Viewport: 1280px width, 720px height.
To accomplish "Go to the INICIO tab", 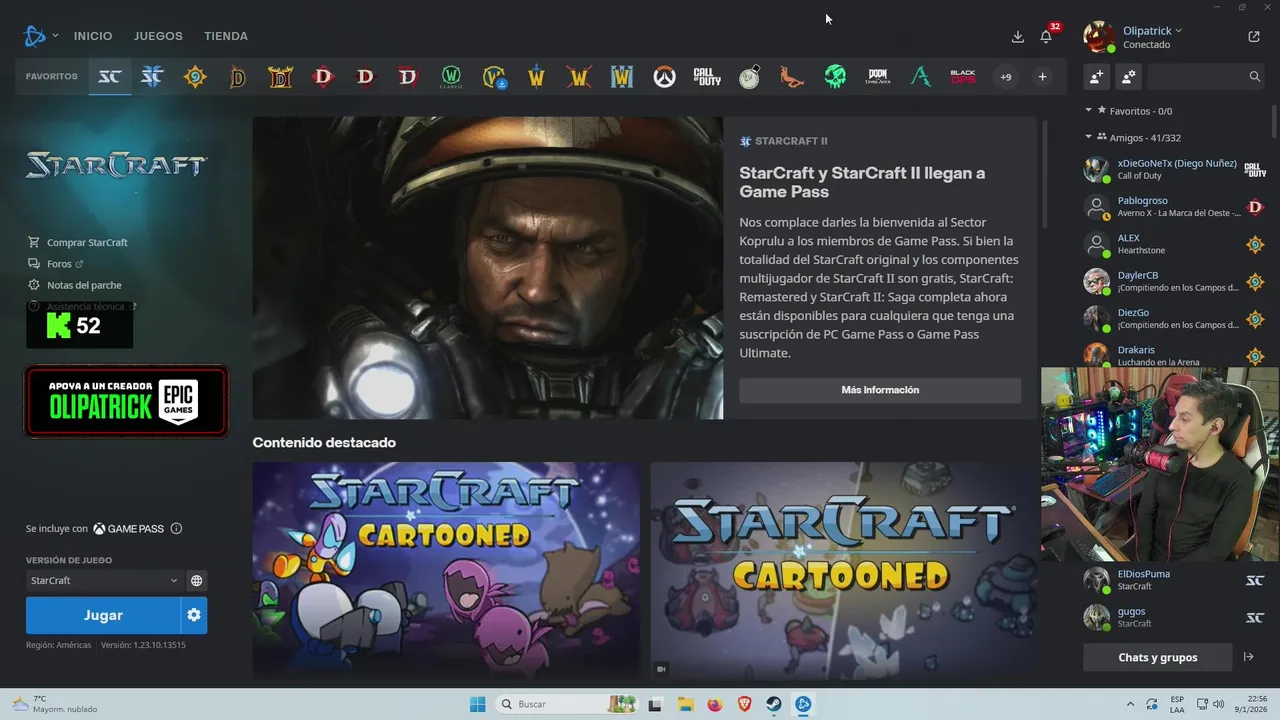I will click(93, 36).
